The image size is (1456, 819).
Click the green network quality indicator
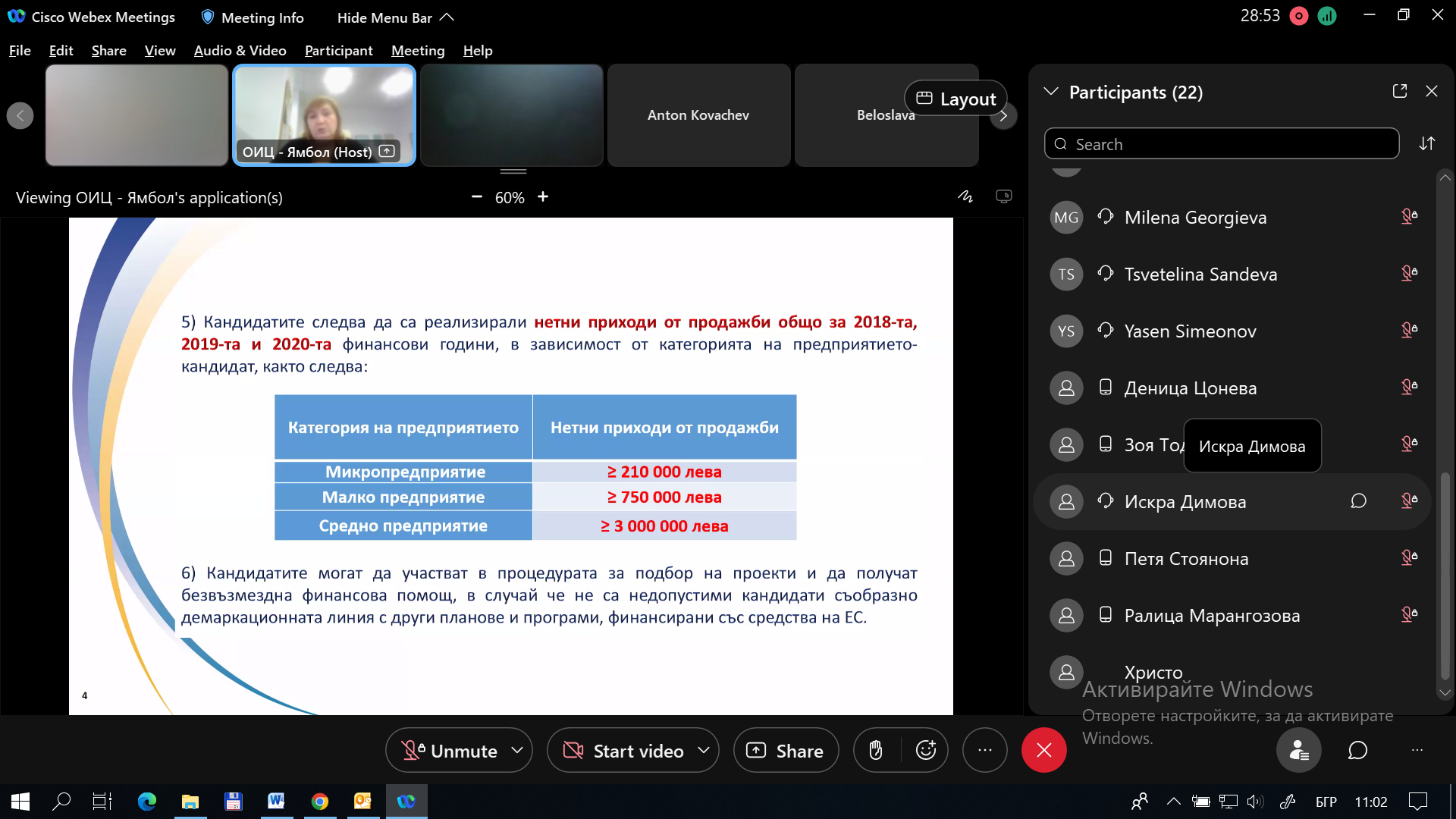click(x=1327, y=16)
